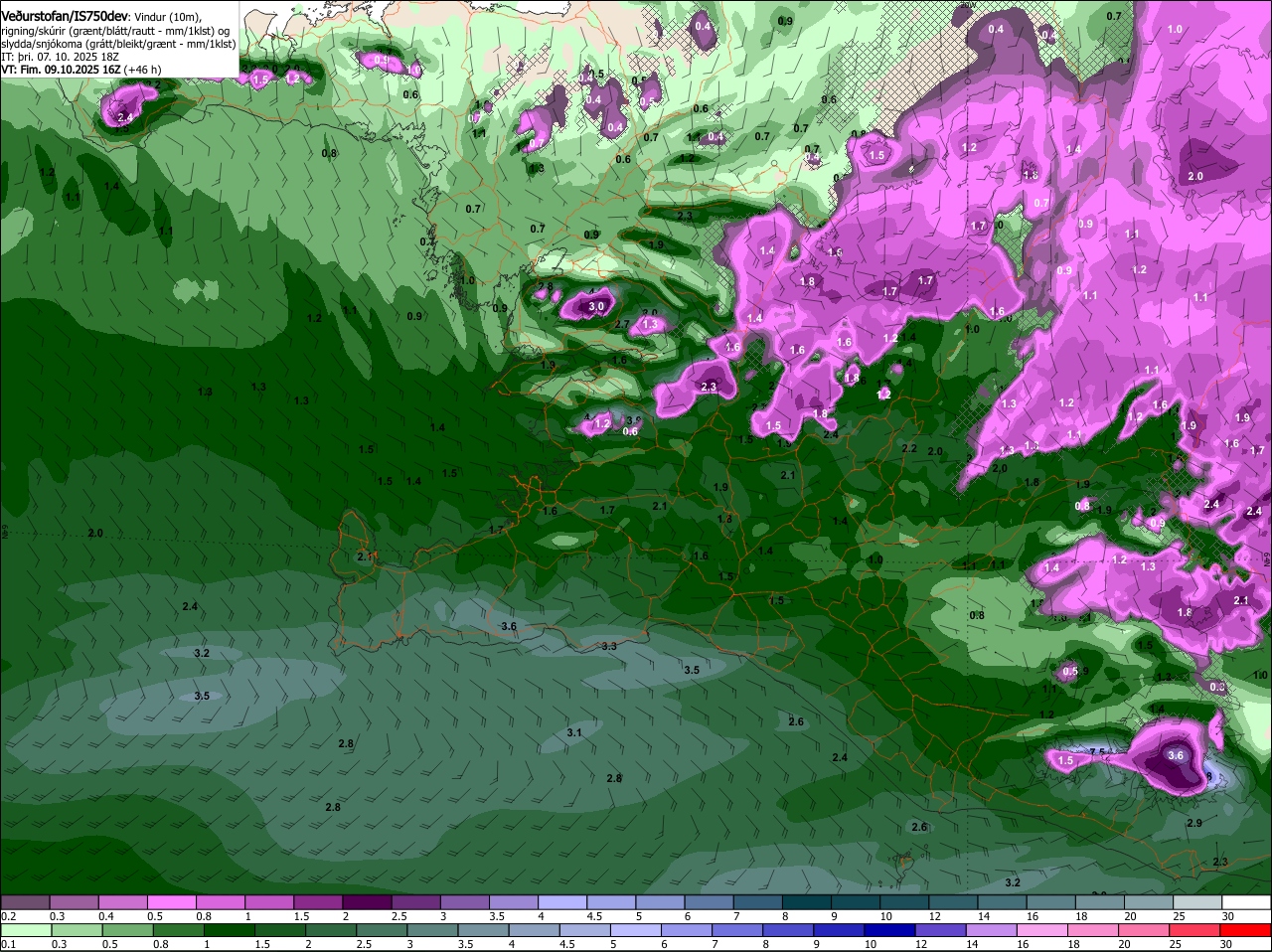Pick lower scale swatch between 4.5 and 5
The height and width of the screenshot is (952, 1272).
click(584, 929)
